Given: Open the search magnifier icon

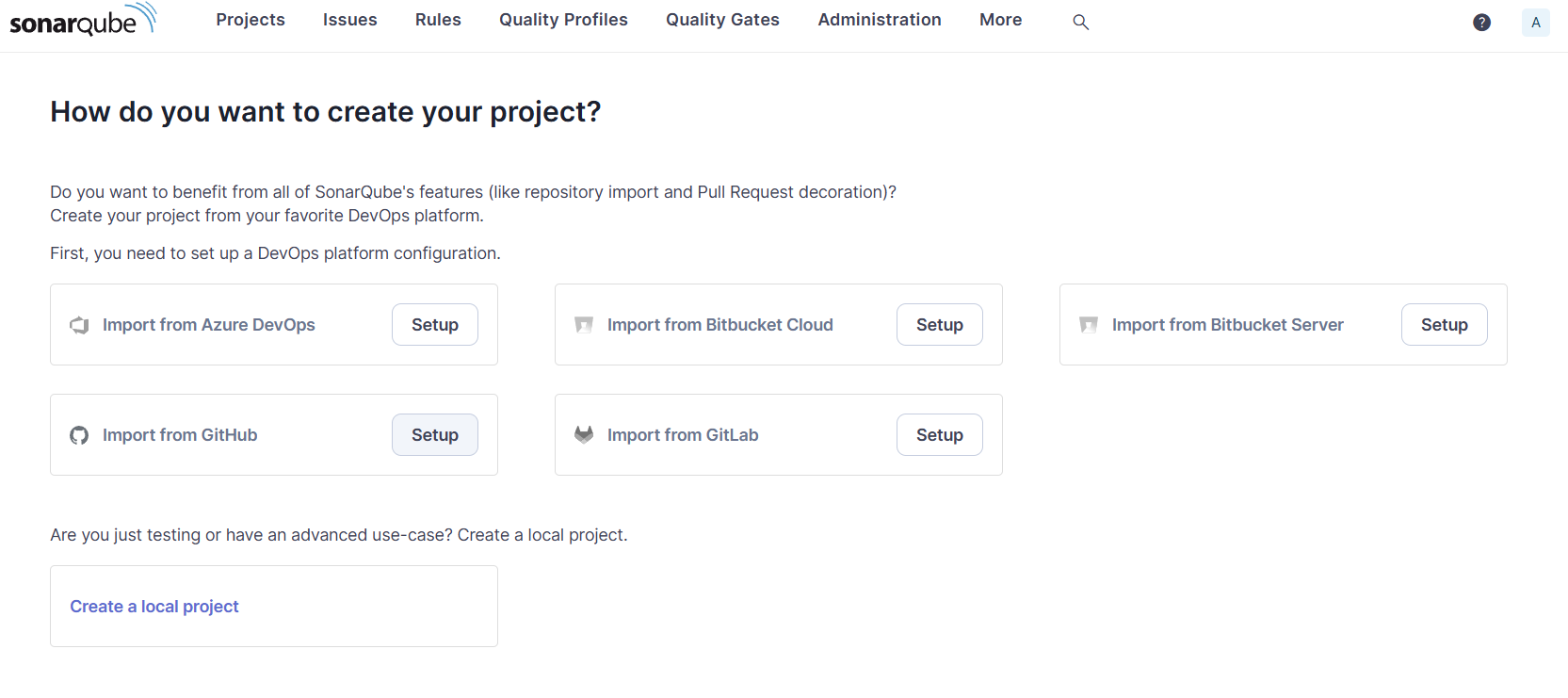Looking at the screenshot, I should coord(1081,22).
